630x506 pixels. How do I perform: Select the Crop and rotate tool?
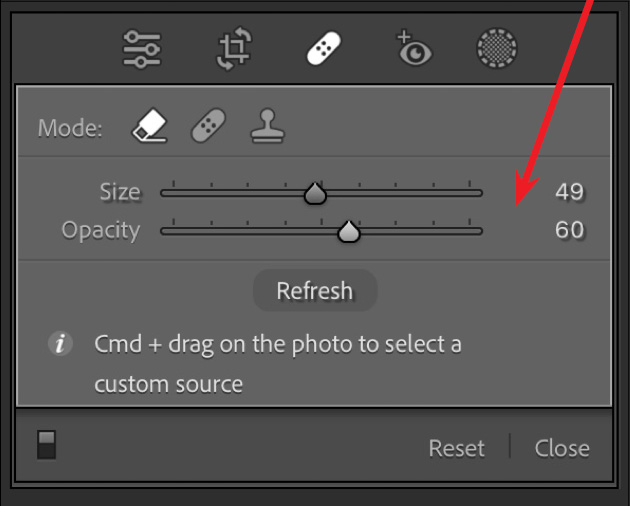(x=233, y=48)
